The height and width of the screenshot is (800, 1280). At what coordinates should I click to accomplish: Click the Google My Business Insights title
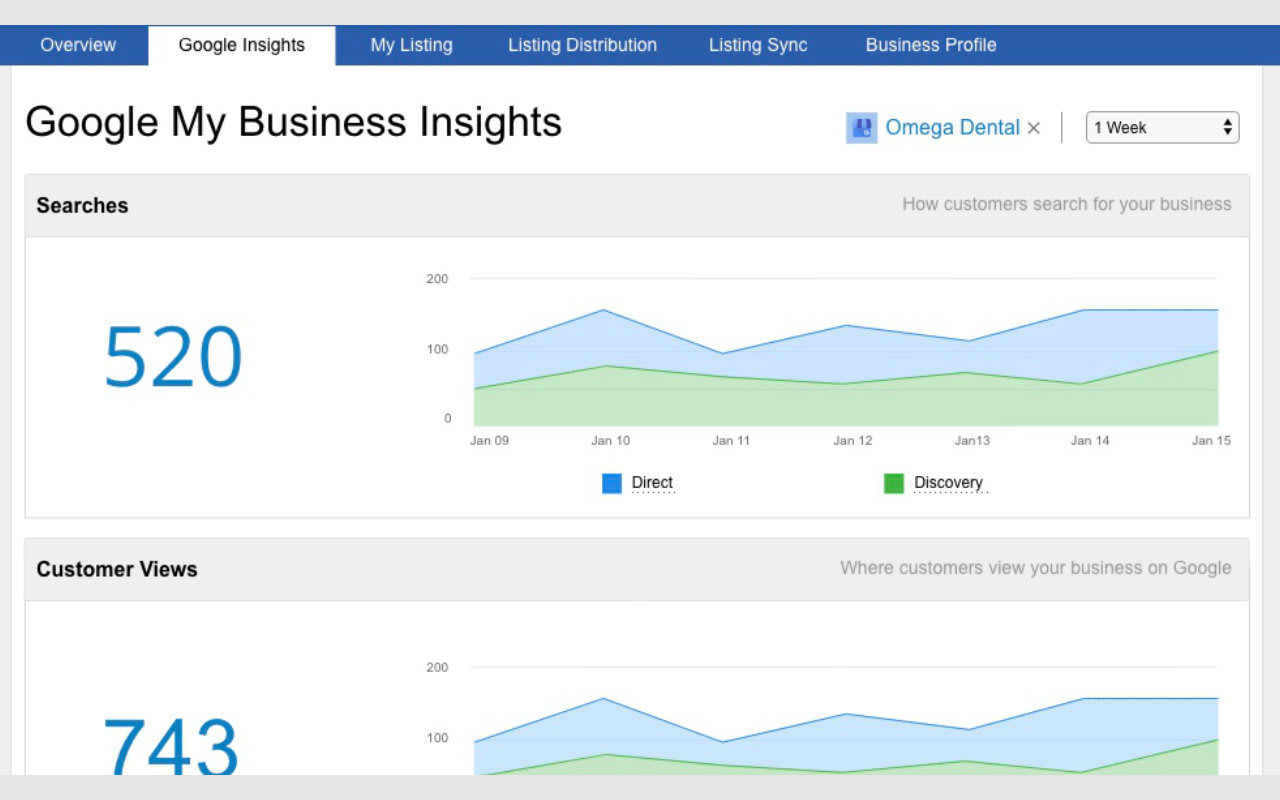point(293,122)
